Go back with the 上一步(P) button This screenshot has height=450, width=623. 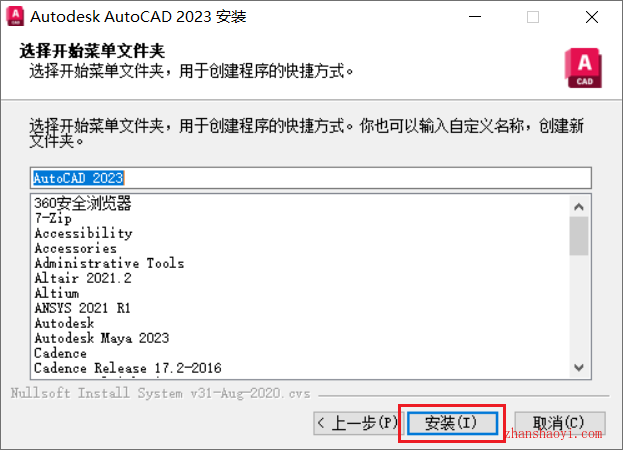click(x=358, y=423)
